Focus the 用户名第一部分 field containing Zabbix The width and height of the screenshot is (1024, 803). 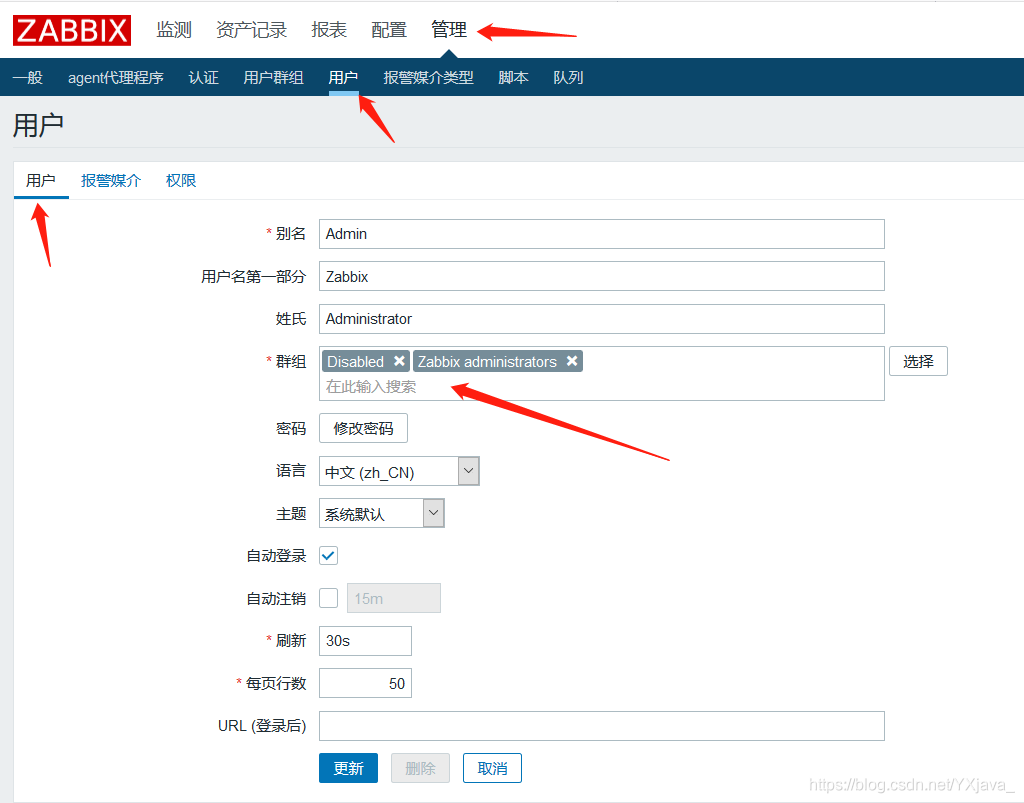(601, 276)
